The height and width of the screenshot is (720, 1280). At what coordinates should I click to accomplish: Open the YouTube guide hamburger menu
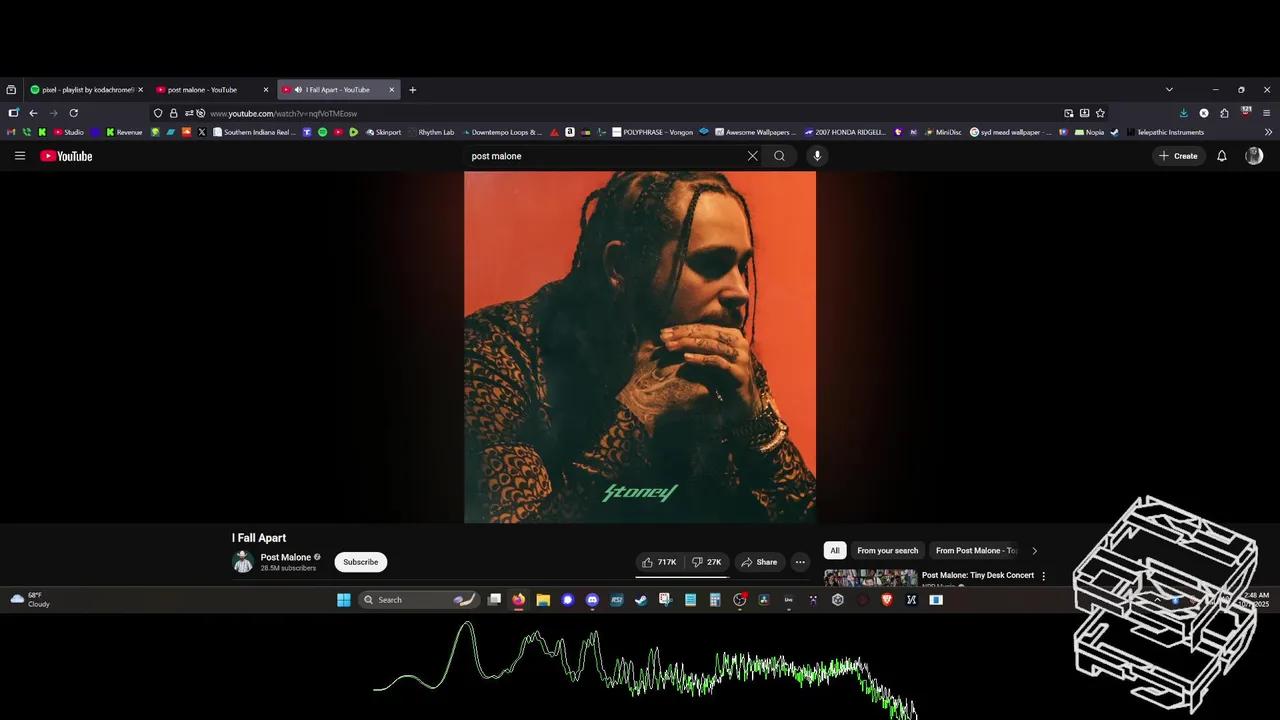pos(20,156)
